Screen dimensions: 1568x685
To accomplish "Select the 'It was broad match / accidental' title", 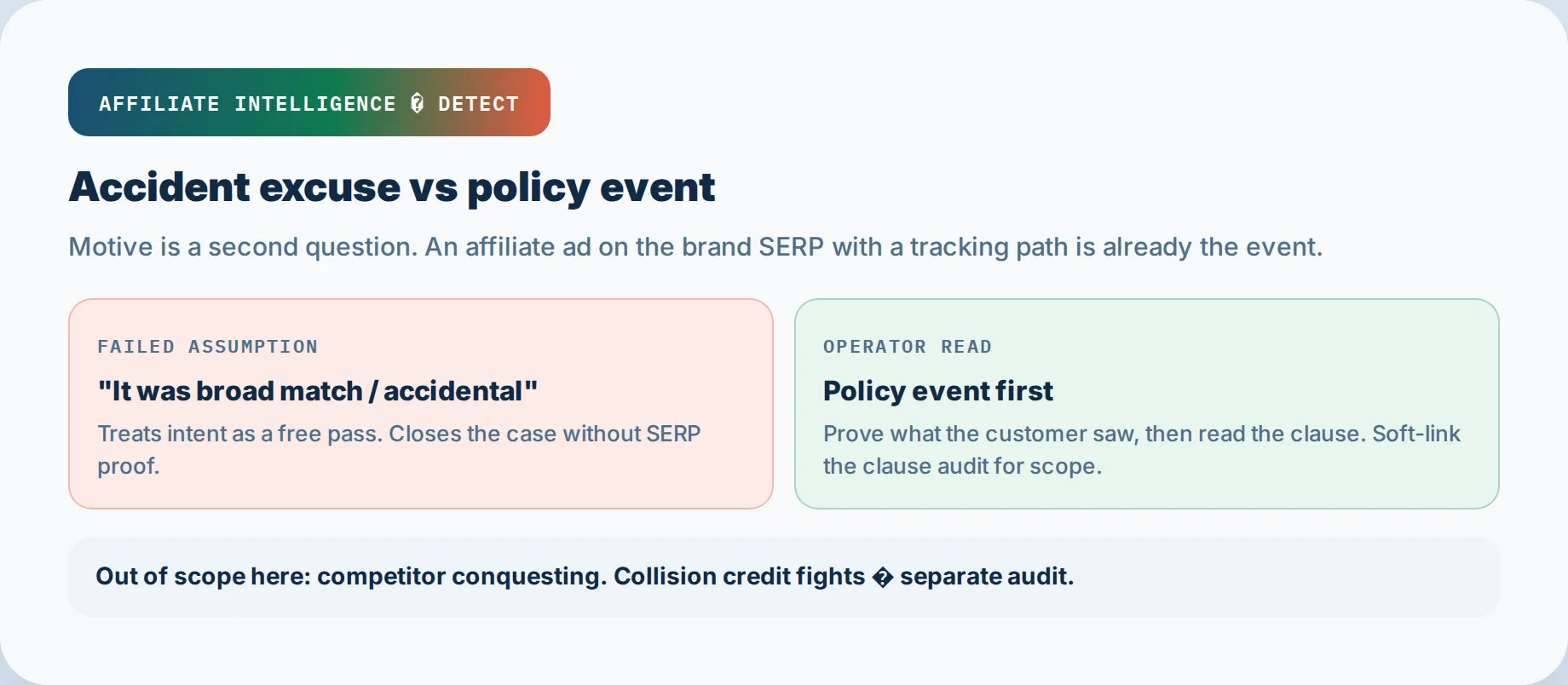I will coord(318,391).
